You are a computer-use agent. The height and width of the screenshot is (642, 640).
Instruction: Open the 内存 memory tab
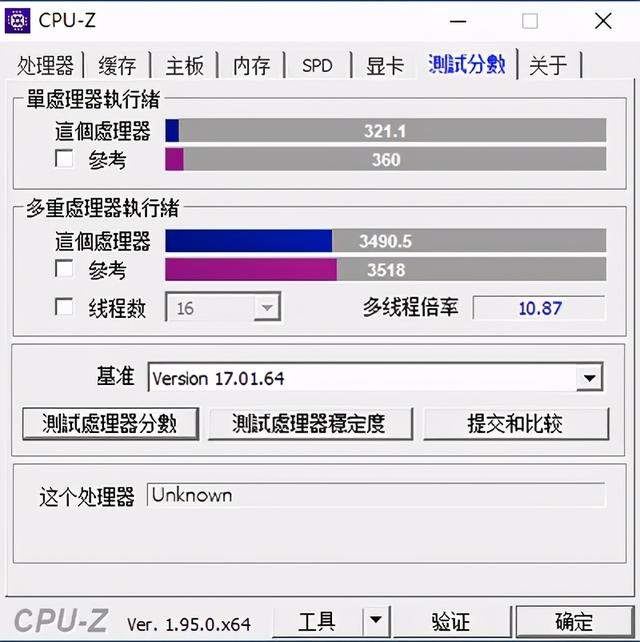tap(251, 66)
